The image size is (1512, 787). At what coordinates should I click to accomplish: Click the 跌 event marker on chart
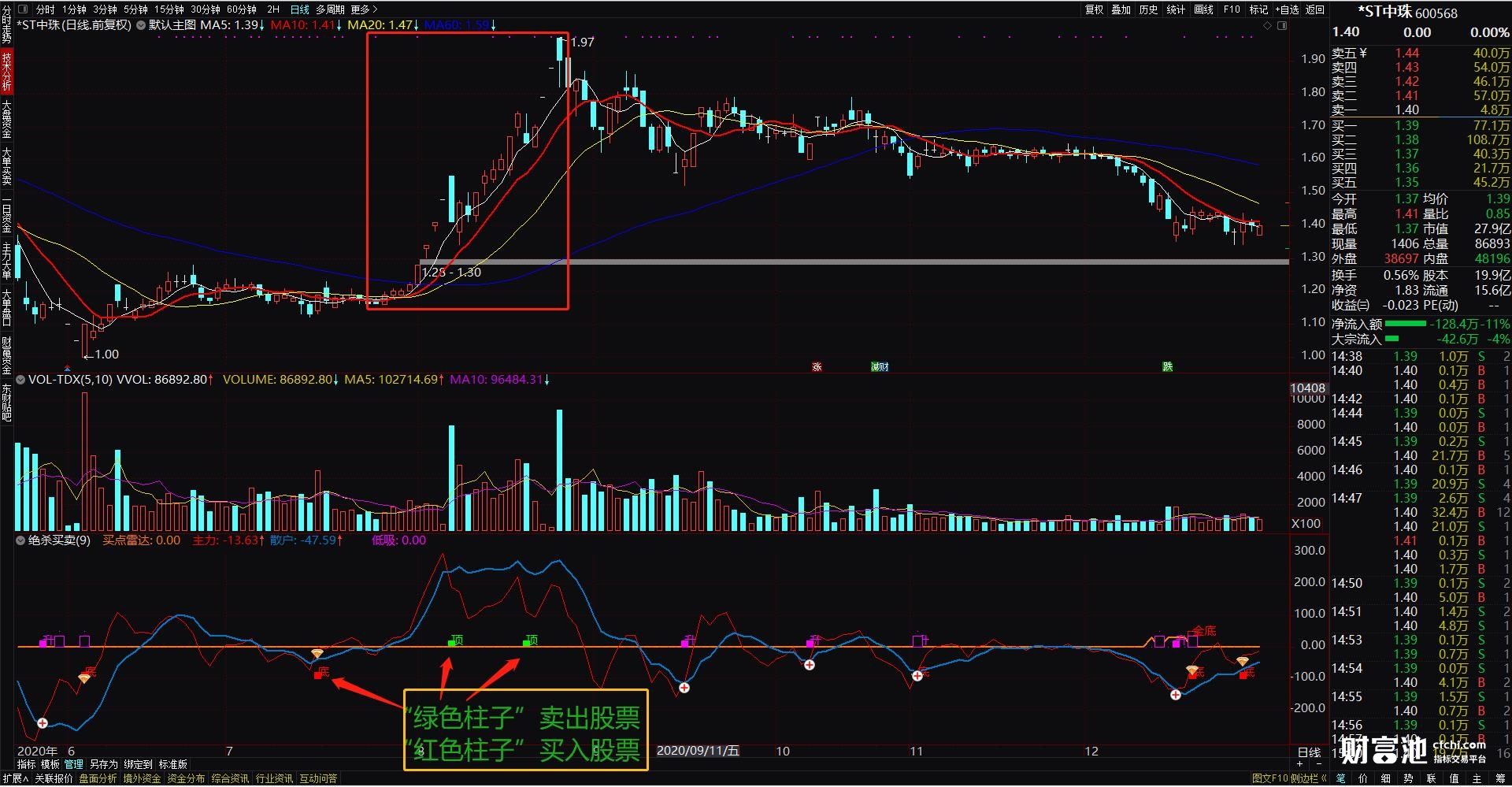click(1167, 367)
